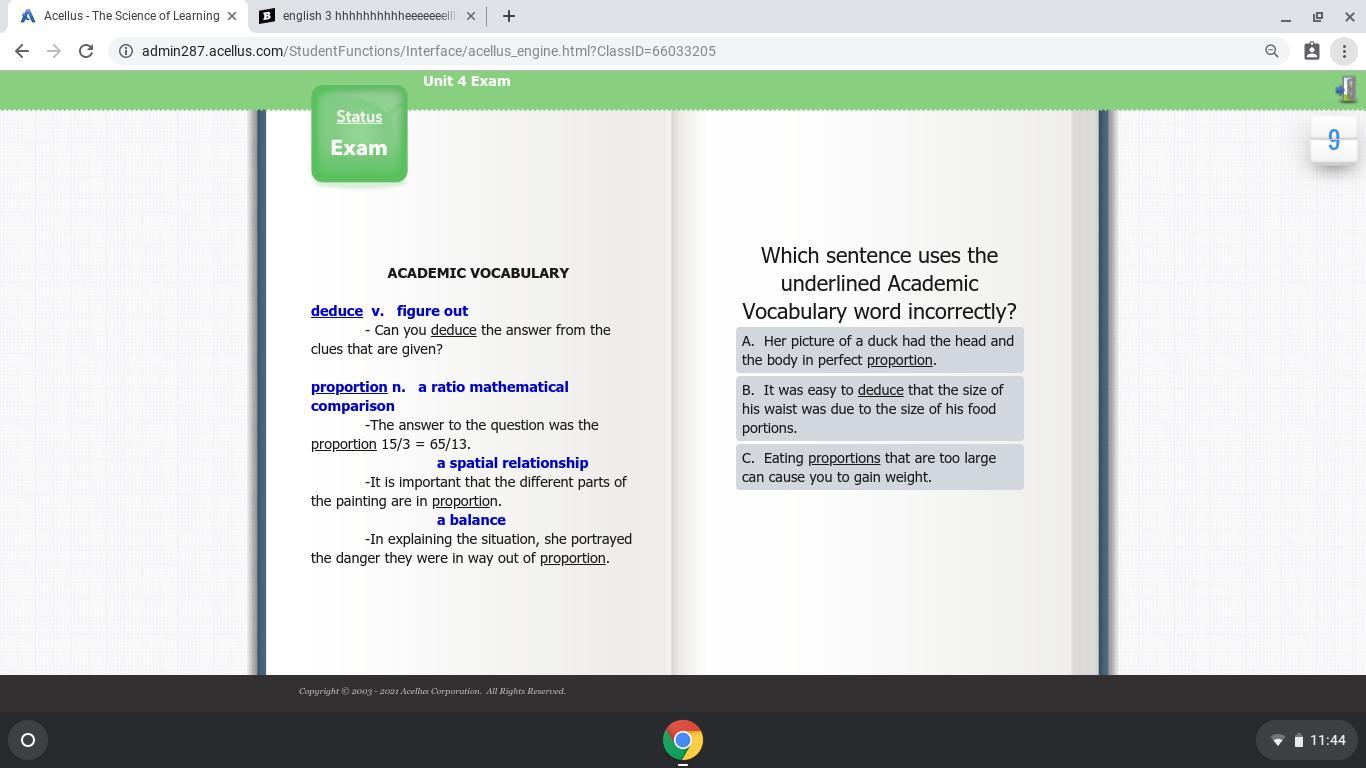
Task: Click the exit door icon
Action: 1346,89
